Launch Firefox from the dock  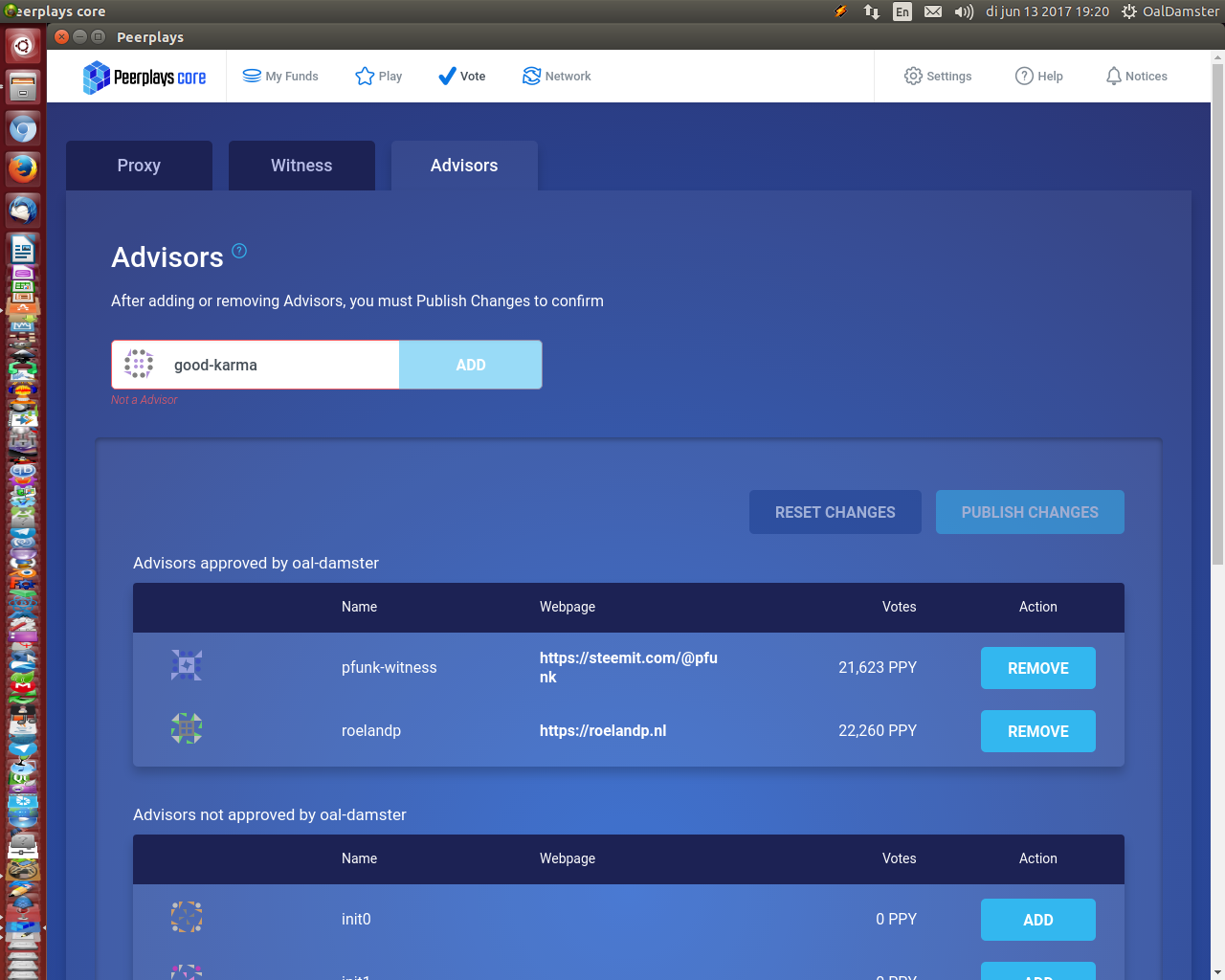click(x=23, y=169)
